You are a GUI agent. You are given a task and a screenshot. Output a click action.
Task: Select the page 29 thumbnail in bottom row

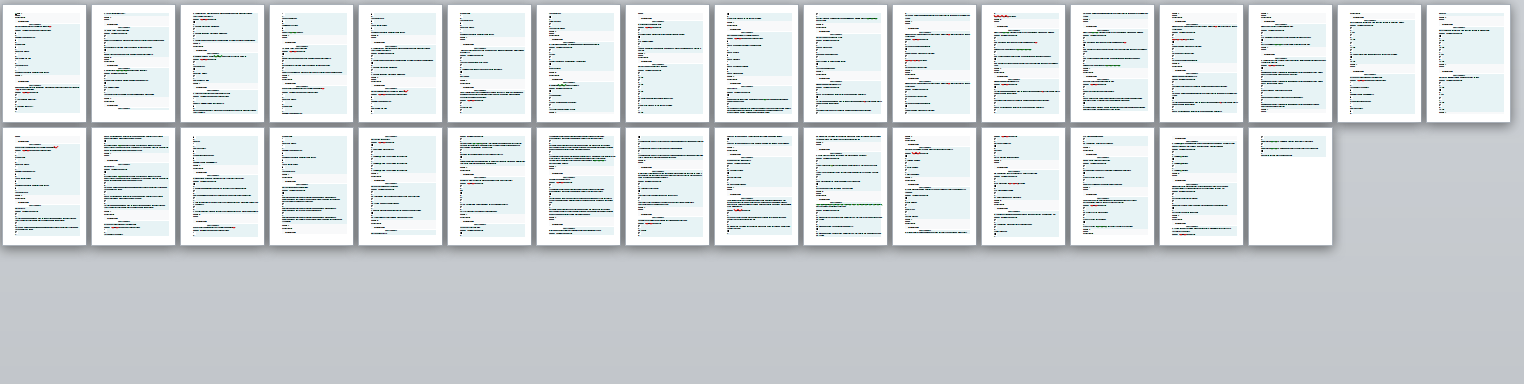click(1023, 186)
